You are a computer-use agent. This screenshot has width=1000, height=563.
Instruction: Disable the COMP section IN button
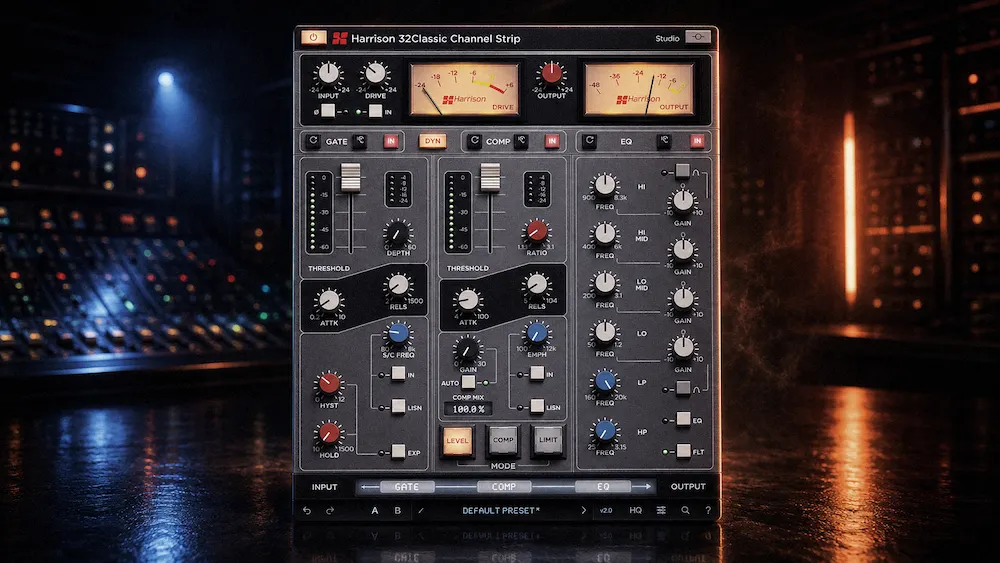point(552,141)
